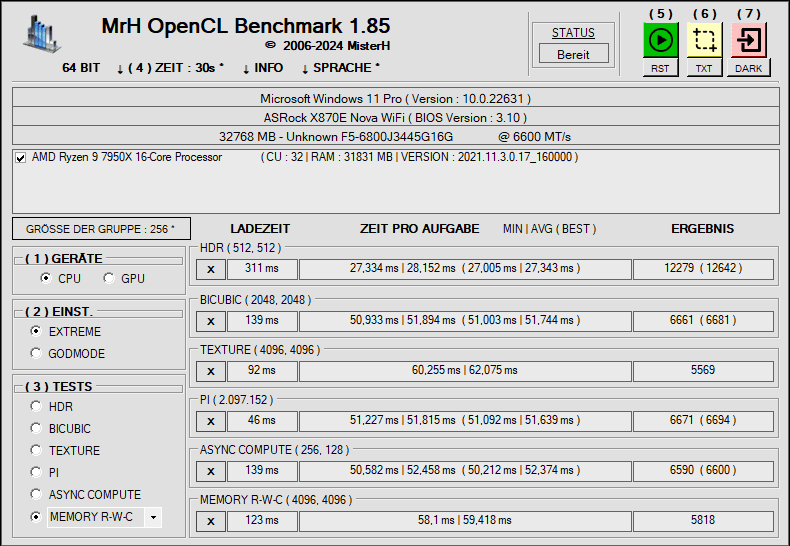Viewport: 790px width, 546px height.
Task: Click PI load time 46 ms
Action: tap(262, 420)
